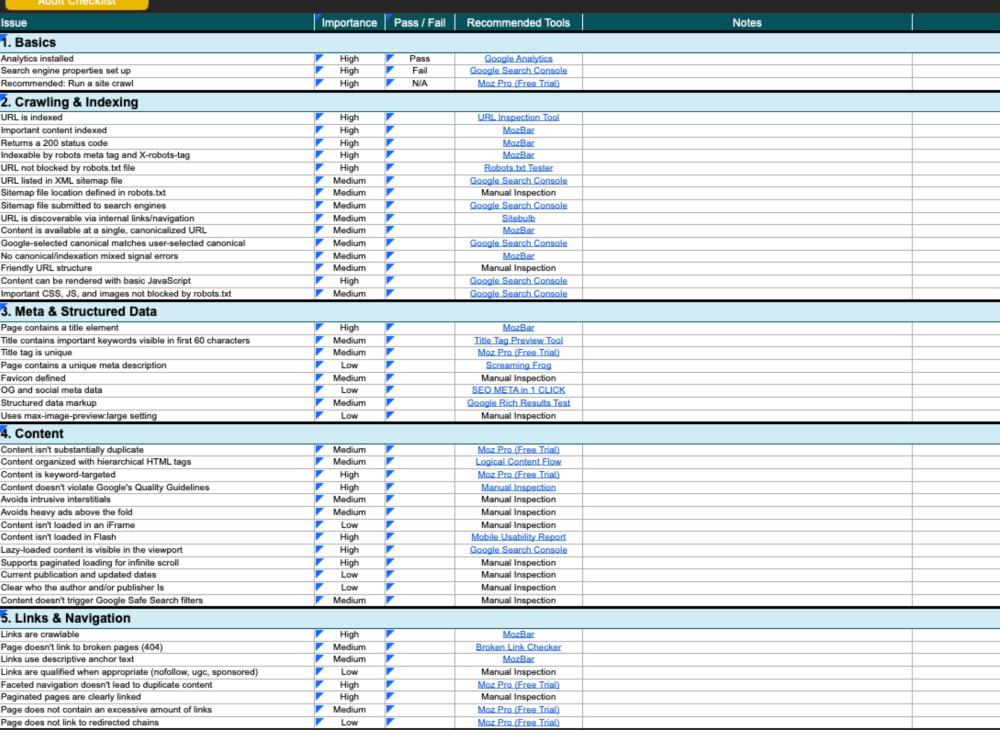1000x750 pixels.
Task: Select 'Page doesn't link to broken pages (404)' cell
Action: [x=157, y=647]
